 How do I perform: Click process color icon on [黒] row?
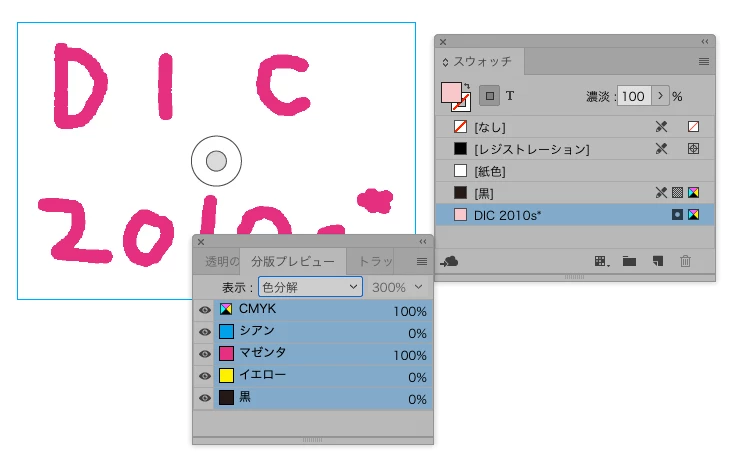coord(678,193)
